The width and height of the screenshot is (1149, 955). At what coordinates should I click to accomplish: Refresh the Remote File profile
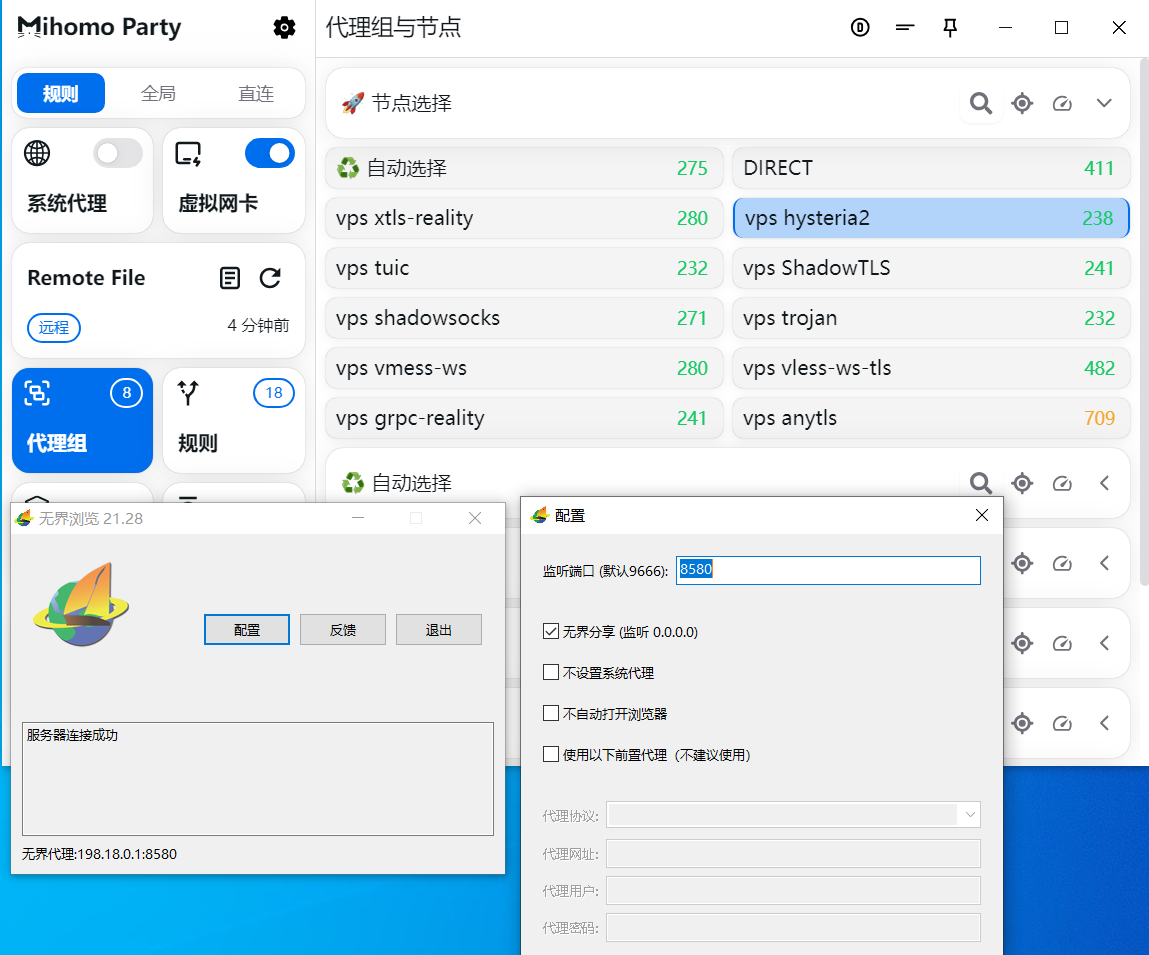click(270, 278)
